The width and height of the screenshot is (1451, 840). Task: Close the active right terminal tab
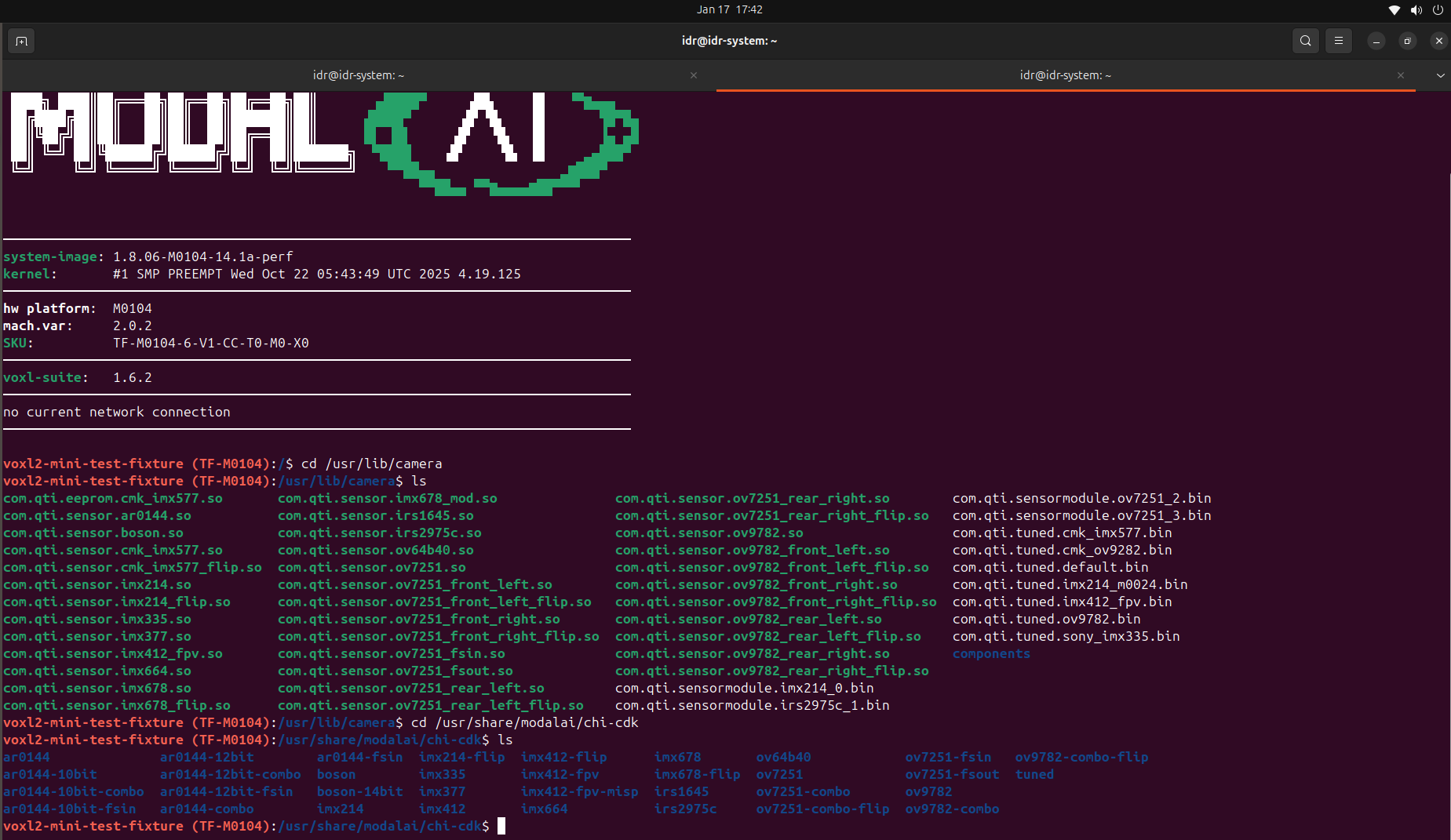(1400, 75)
